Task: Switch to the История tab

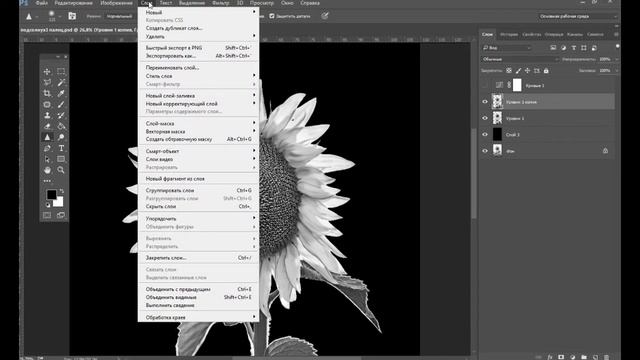Action: click(x=509, y=34)
